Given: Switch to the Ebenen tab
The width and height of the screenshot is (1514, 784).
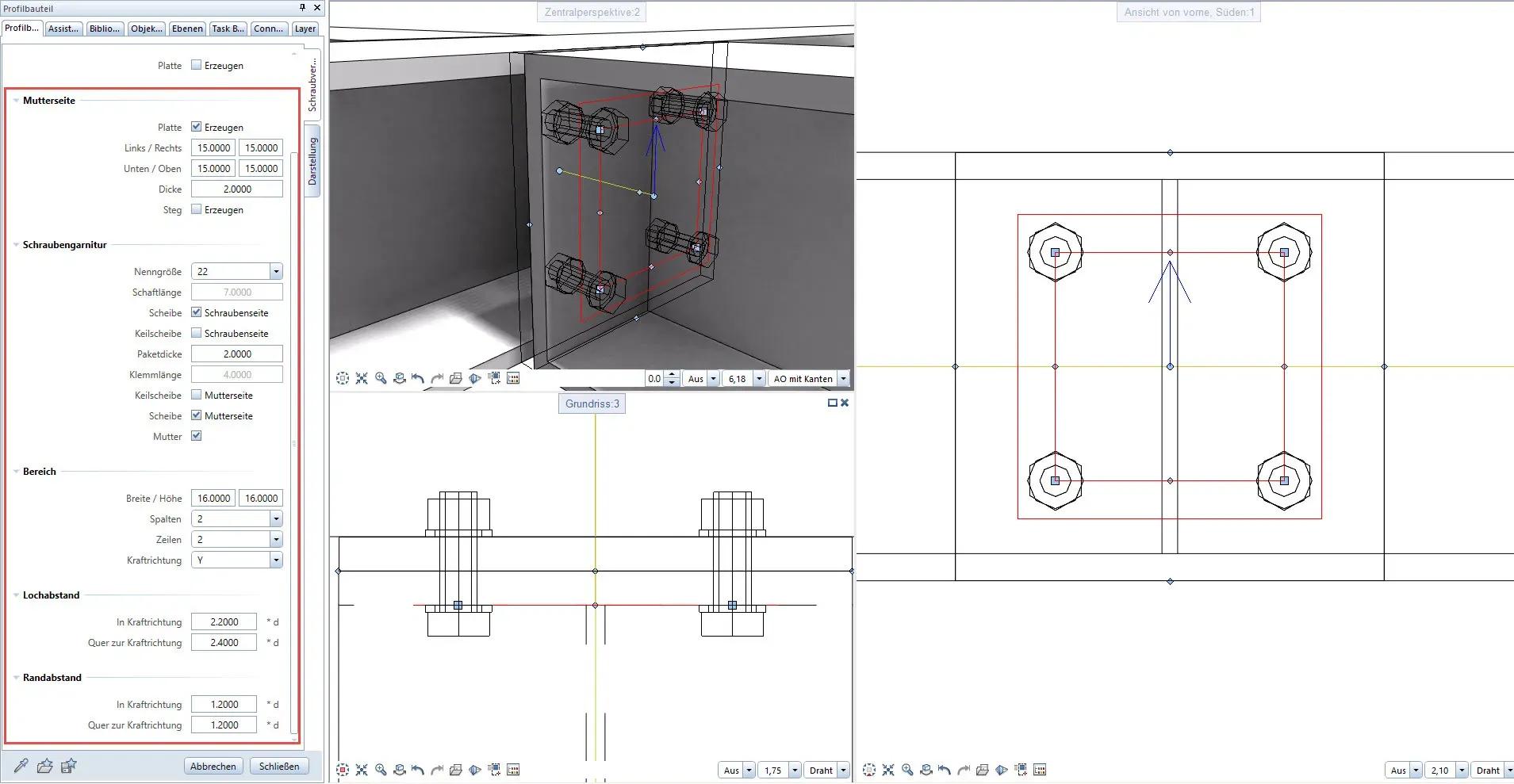Looking at the screenshot, I should (187, 28).
